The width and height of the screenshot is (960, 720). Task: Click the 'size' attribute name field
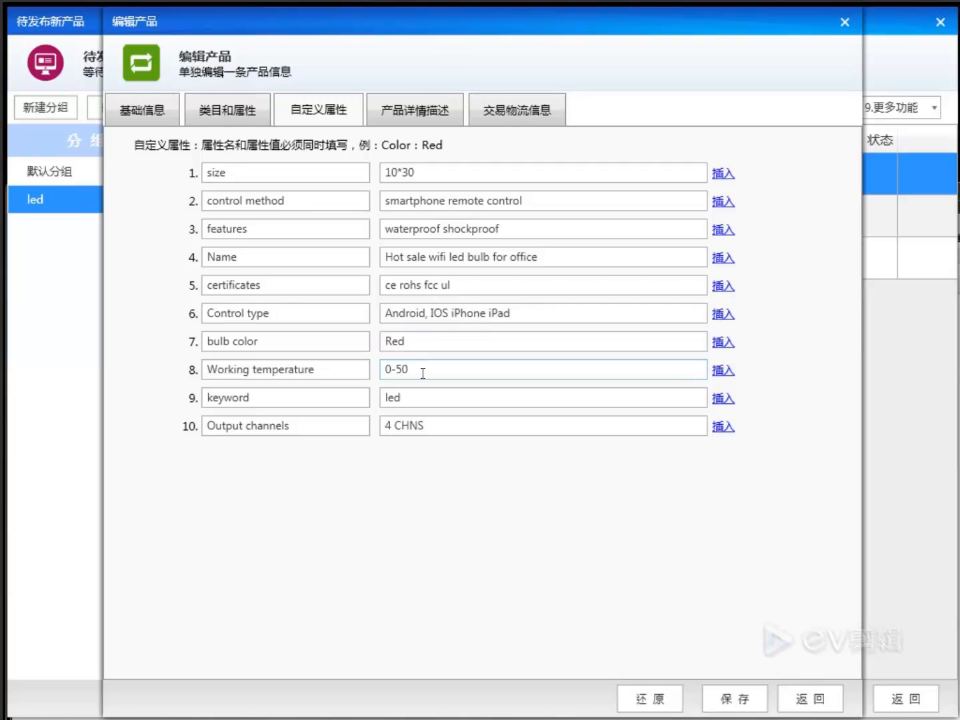285,173
